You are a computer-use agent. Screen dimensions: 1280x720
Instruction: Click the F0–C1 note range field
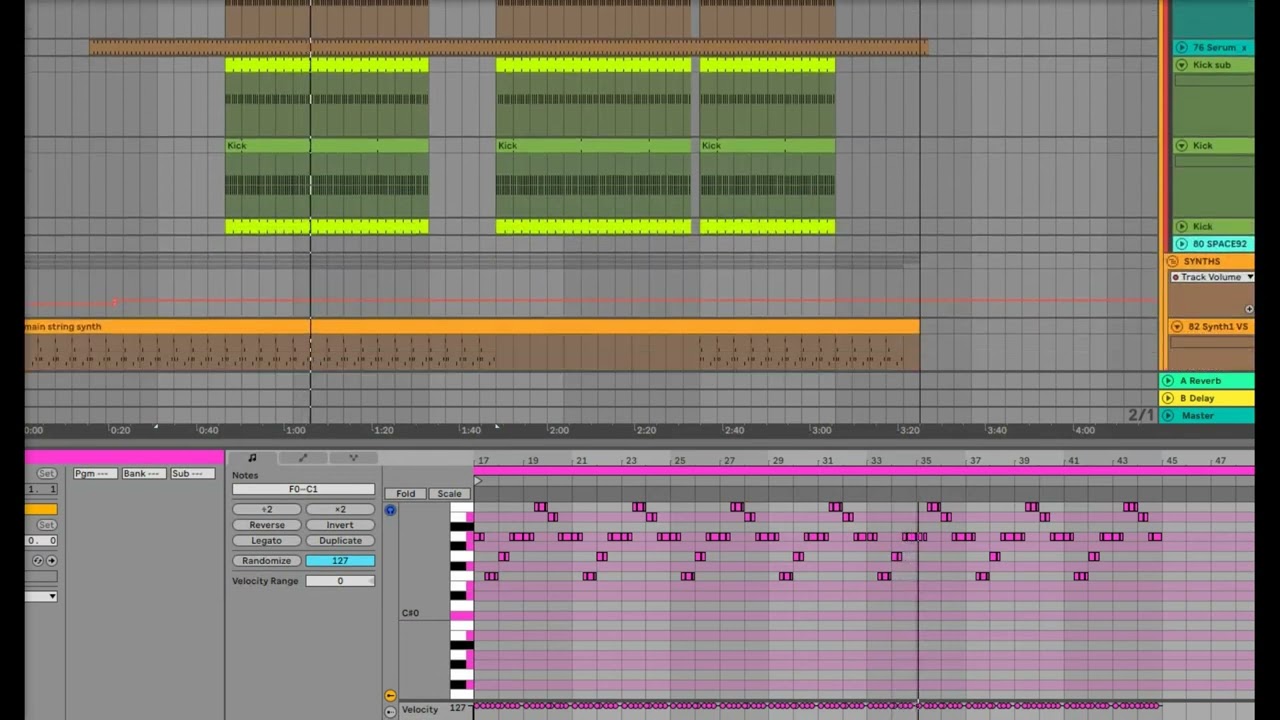point(303,489)
